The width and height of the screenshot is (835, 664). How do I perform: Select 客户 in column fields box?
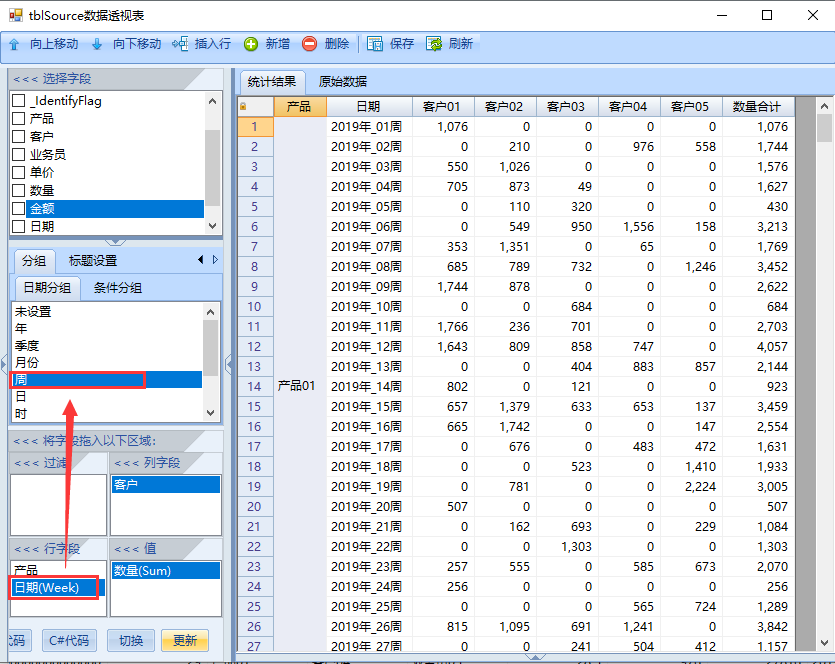(x=166, y=485)
